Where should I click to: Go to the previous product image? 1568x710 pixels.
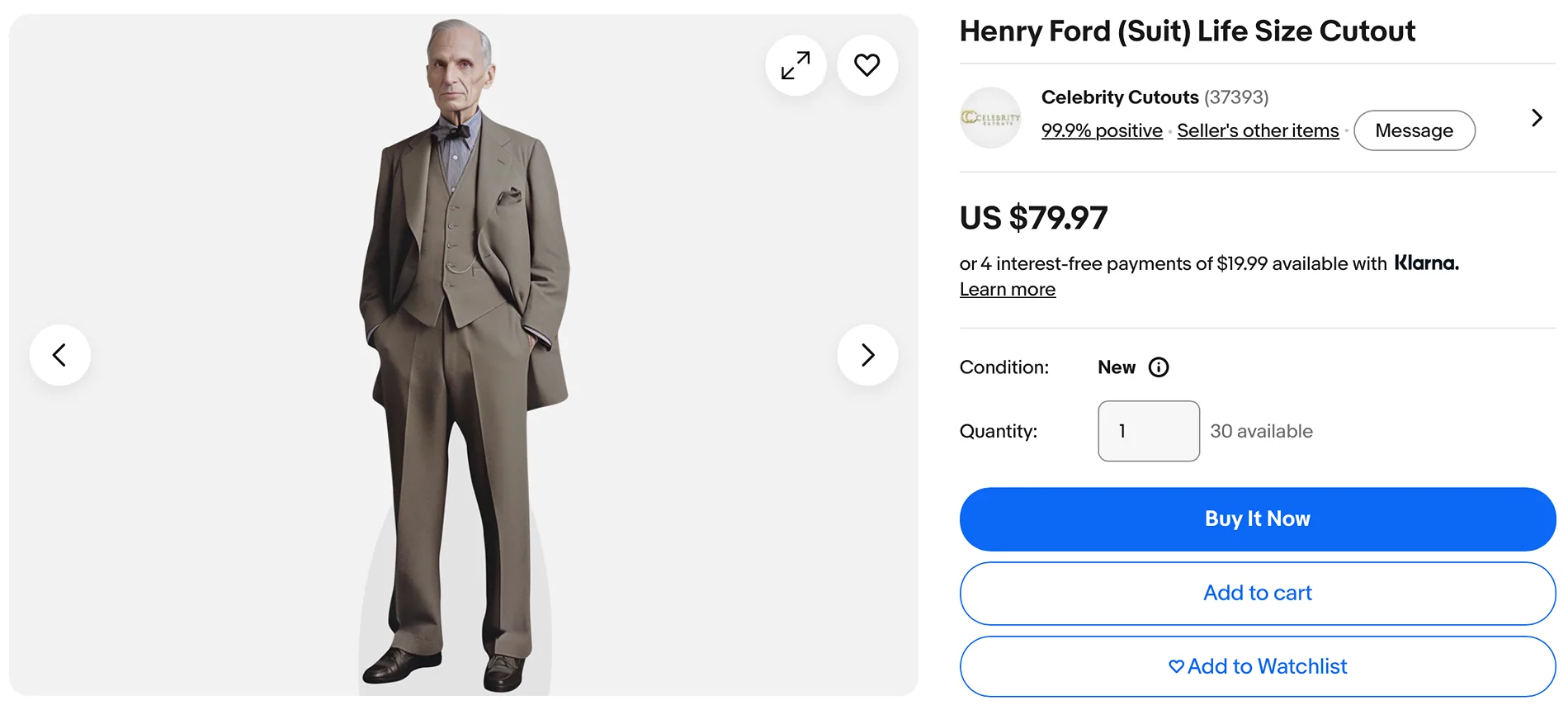[x=60, y=355]
